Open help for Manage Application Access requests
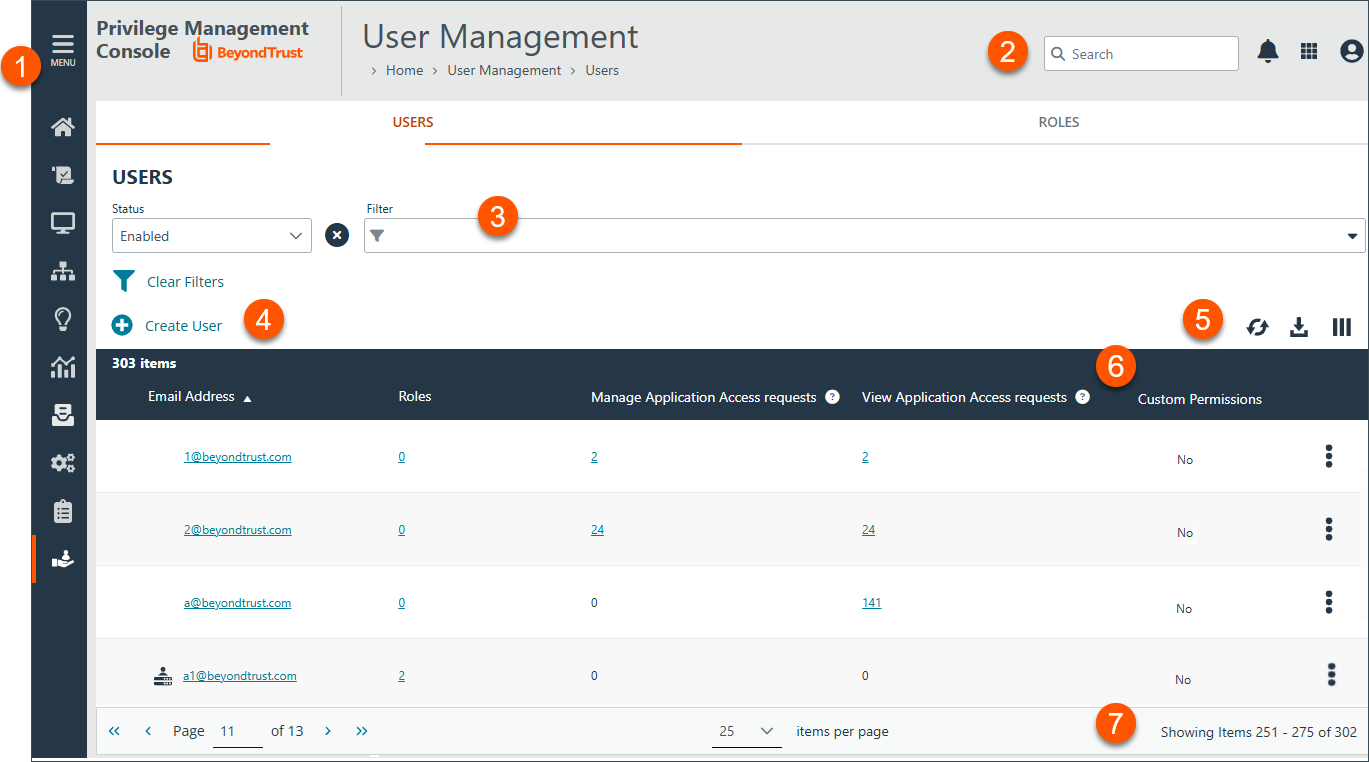Image resolution: width=1369 pixels, height=762 pixels. point(832,397)
